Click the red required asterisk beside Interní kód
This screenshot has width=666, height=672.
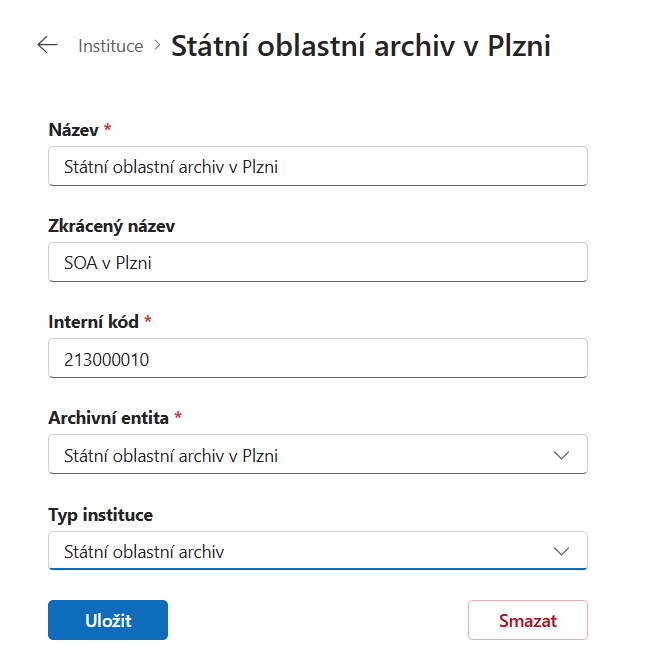(x=148, y=319)
